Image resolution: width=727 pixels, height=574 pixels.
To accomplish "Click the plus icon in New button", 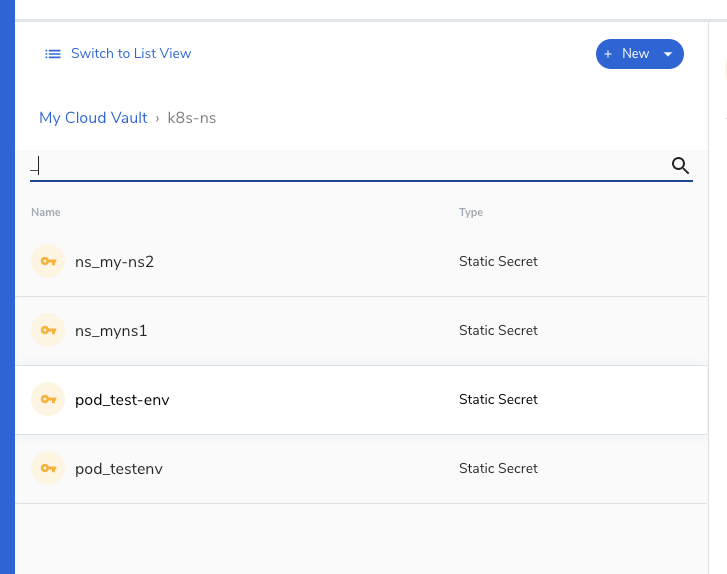I will click(x=608, y=54).
